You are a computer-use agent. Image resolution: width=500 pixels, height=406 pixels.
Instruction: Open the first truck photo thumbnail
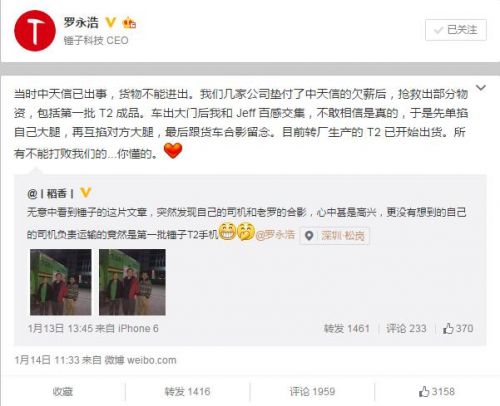(61, 282)
